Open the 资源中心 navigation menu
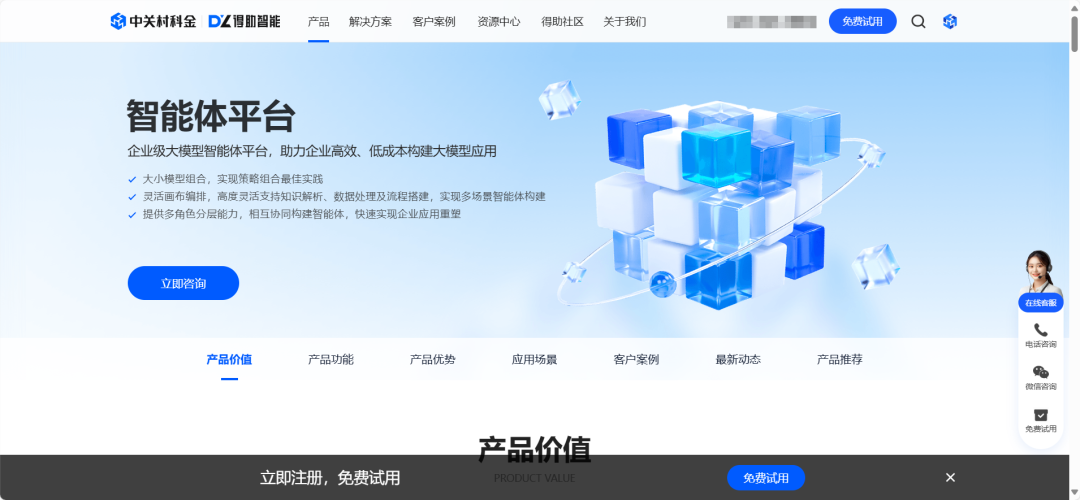This screenshot has width=1080, height=500. (499, 21)
